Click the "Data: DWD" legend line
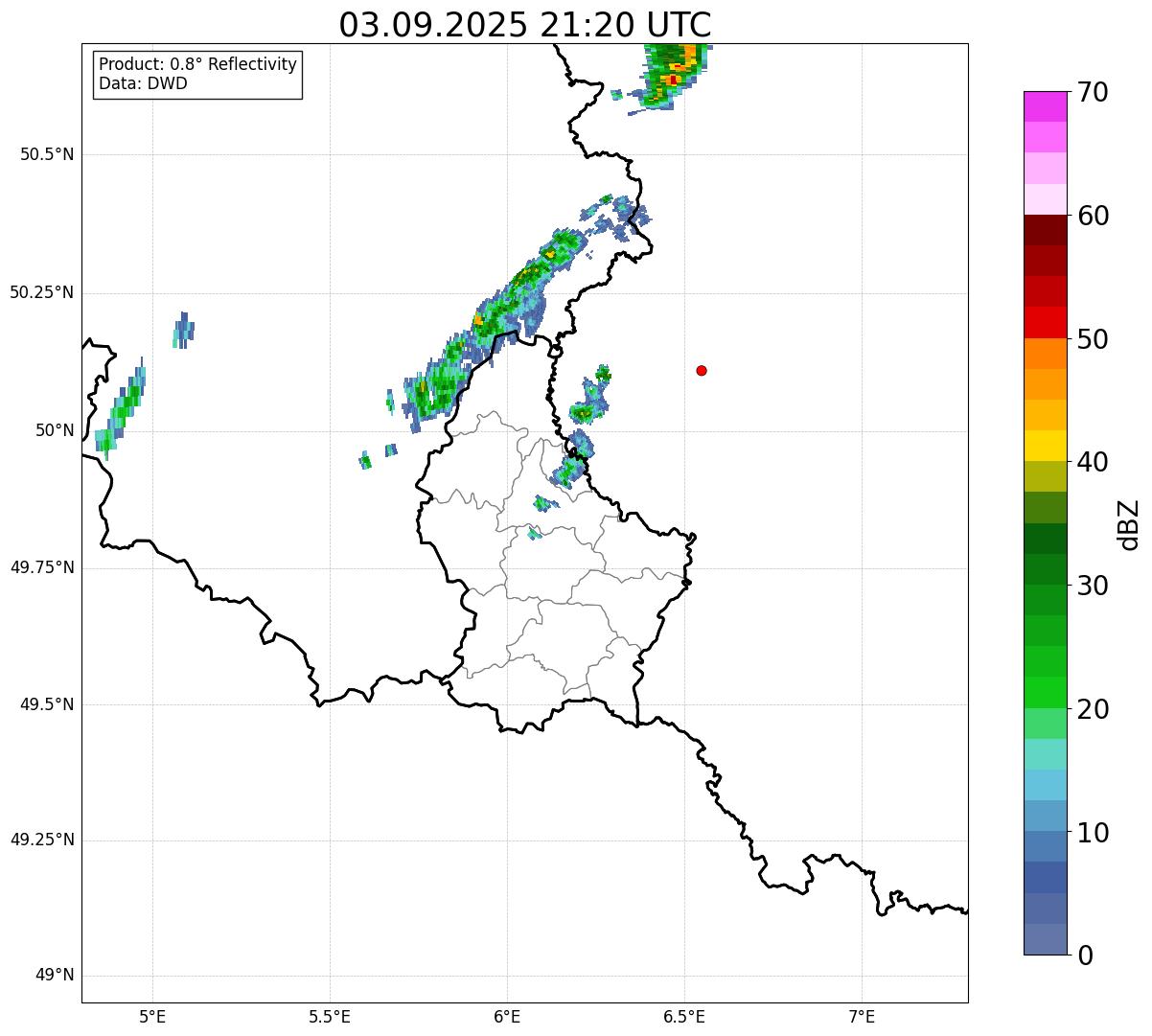This screenshot has width=1152, height=1036. pyautogui.click(x=144, y=83)
